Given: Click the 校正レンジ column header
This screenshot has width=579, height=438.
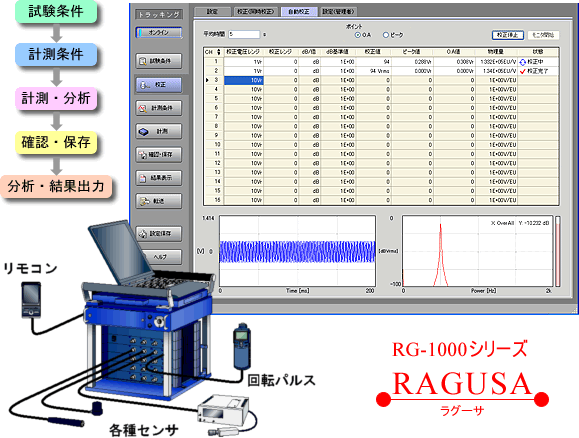Looking at the screenshot, I should (x=281, y=52).
